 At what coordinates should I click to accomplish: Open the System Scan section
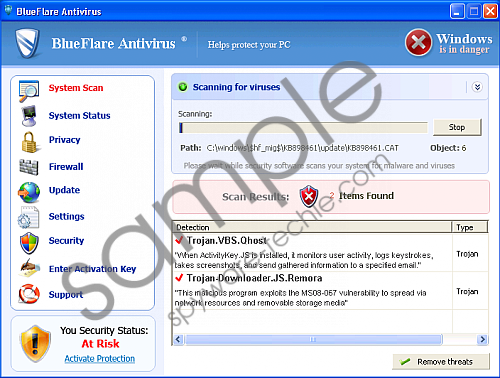point(76,88)
